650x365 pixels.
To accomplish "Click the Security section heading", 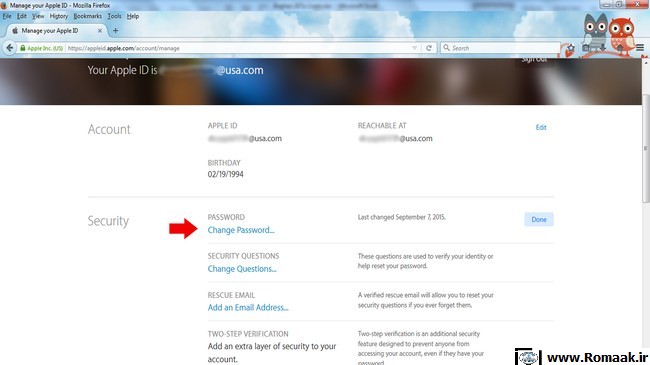I will tap(108, 221).
